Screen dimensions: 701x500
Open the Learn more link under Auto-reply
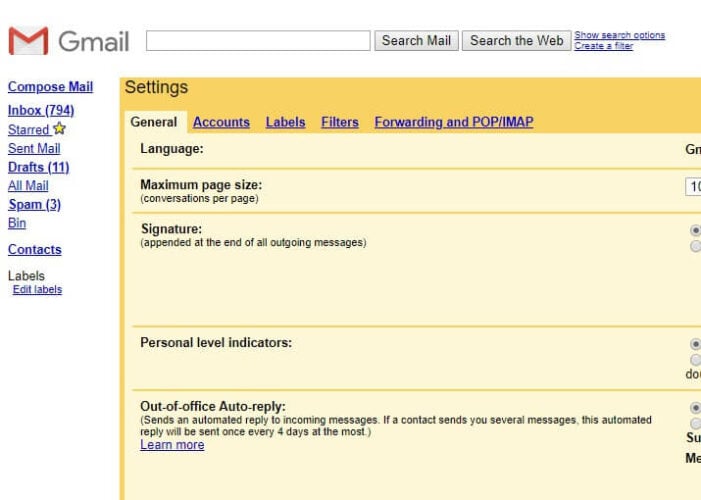[x=172, y=445]
